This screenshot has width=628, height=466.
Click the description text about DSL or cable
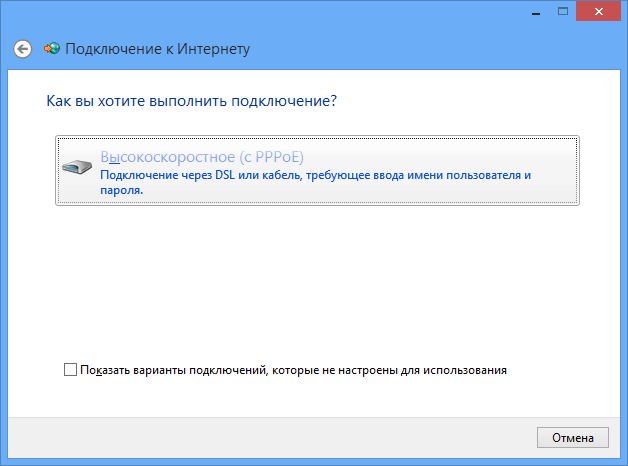[x=315, y=182]
